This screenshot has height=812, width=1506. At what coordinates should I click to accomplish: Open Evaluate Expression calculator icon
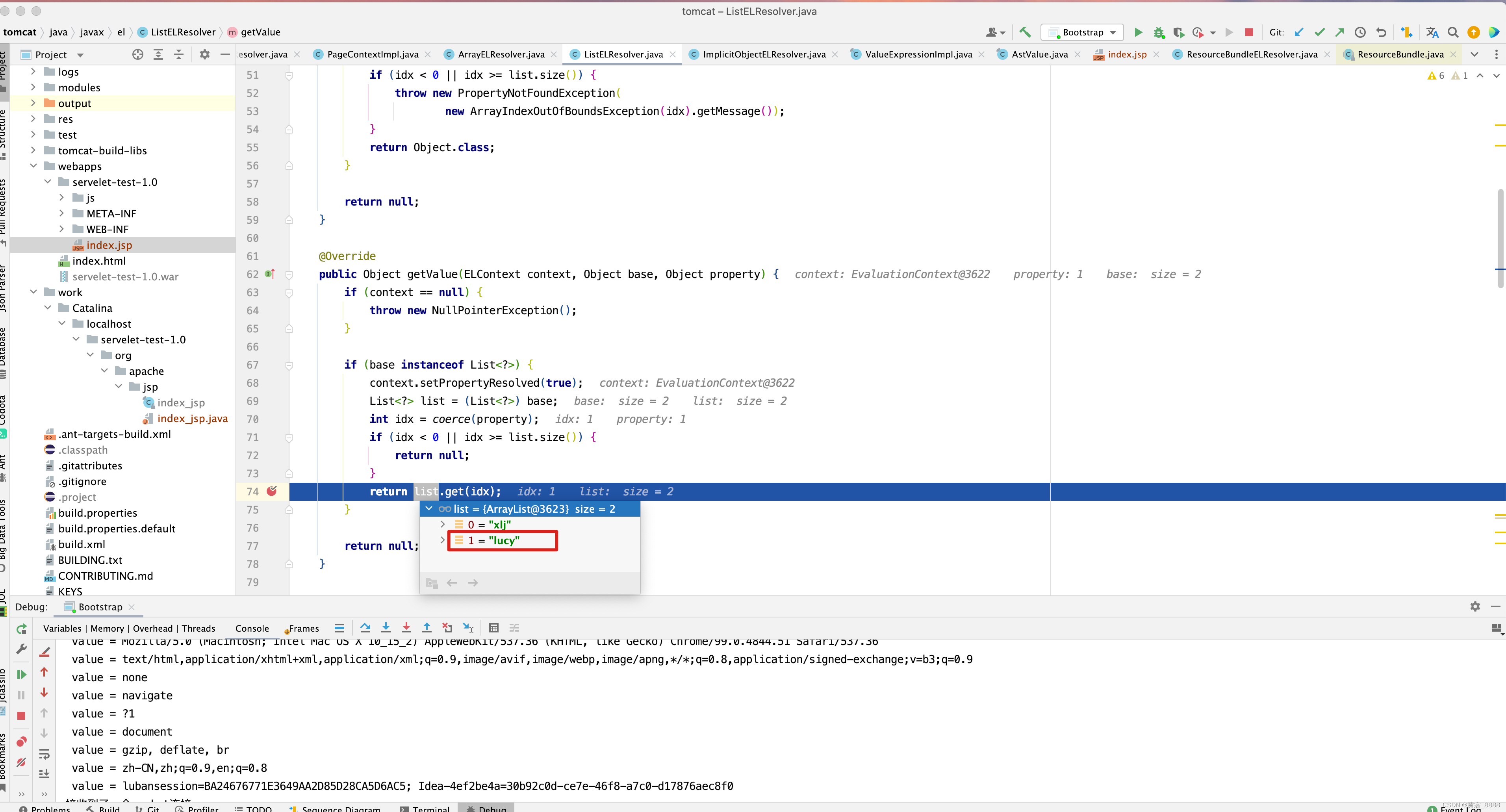[493, 628]
